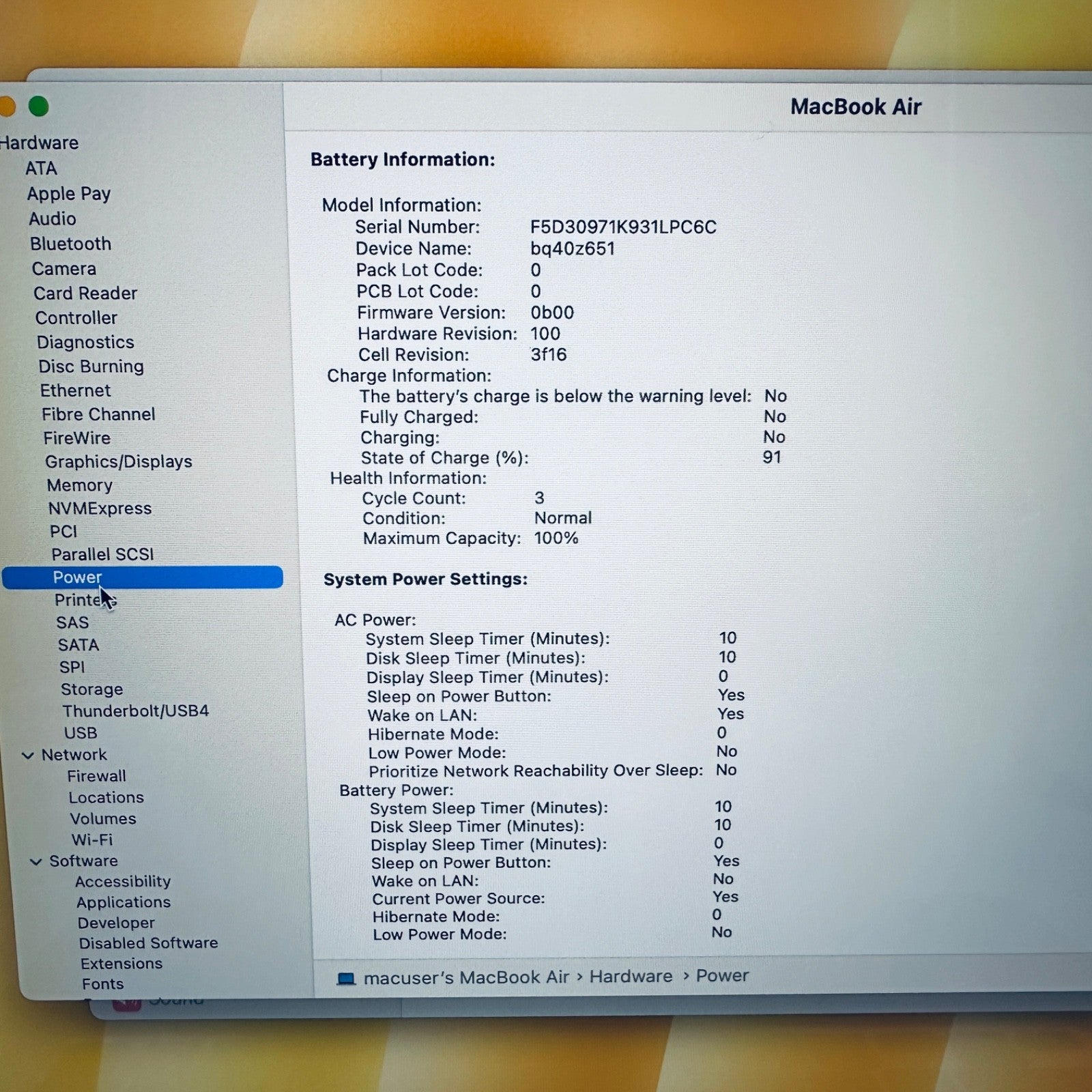
Task: Select Bluetooth in the Hardware list
Action: [70, 244]
